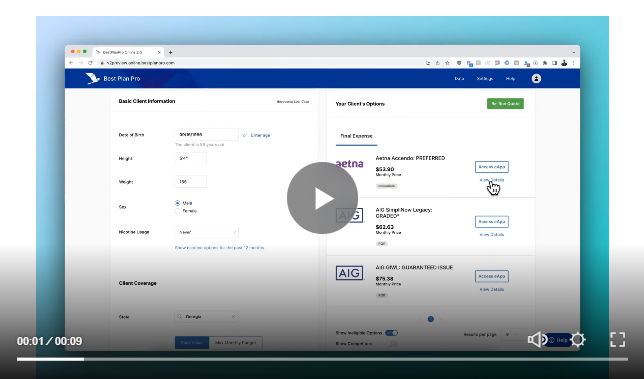Play the video with the center play button
Image resolution: width=644 pixels, height=379 pixels.
[322, 198]
